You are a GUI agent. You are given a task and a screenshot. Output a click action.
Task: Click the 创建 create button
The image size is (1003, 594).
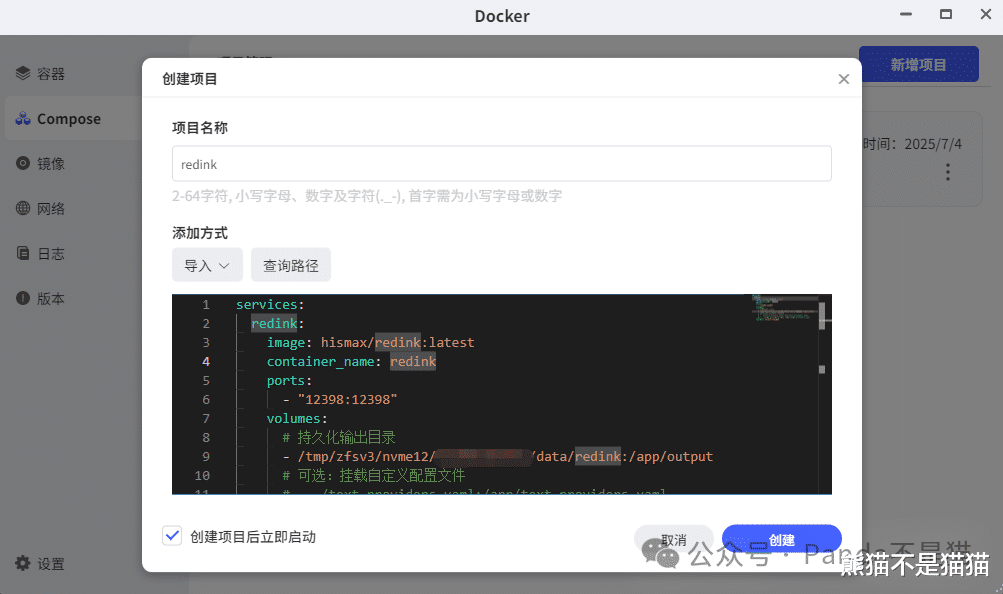[782, 540]
